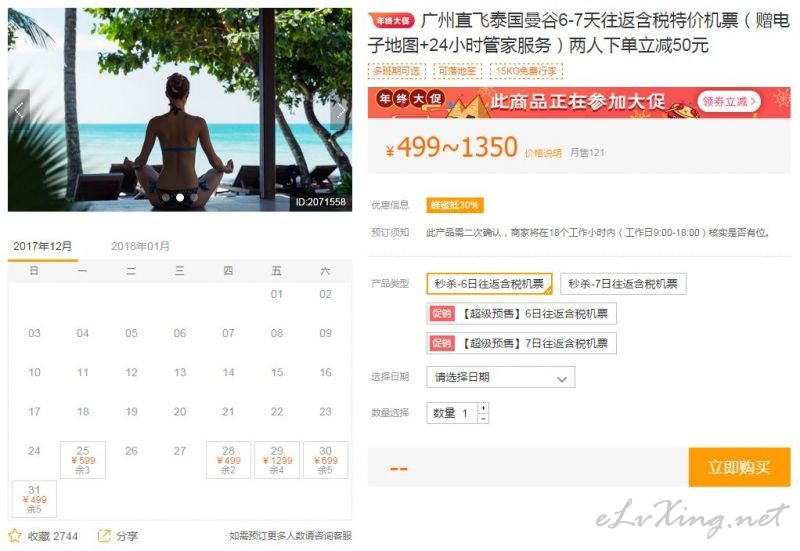Select the first carousel dot indicator

tap(165, 197)
